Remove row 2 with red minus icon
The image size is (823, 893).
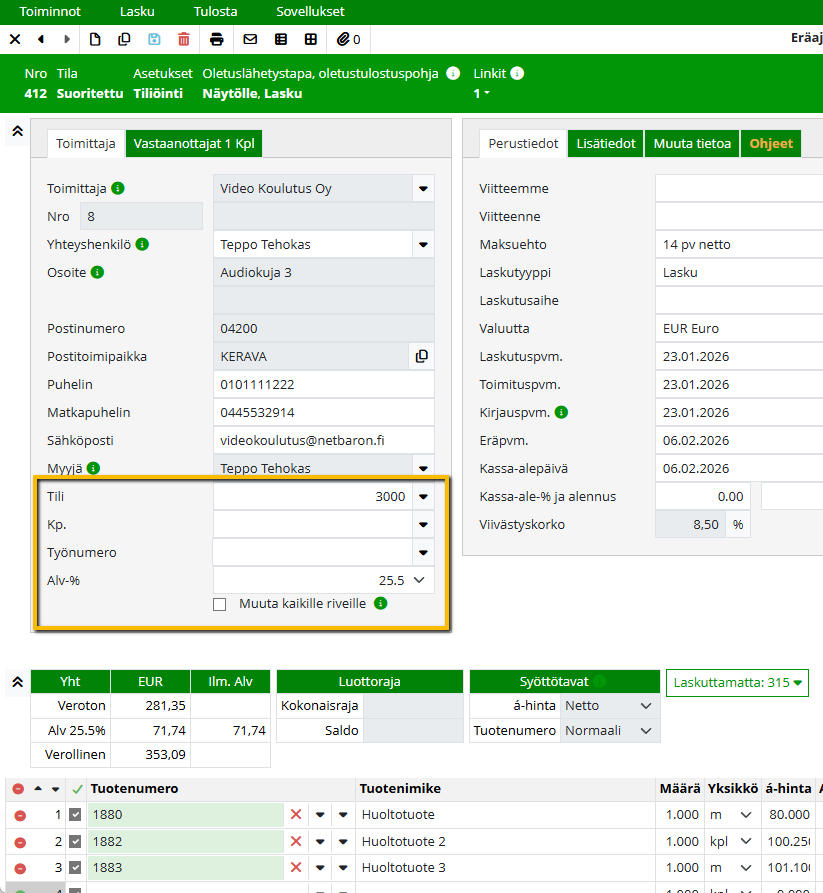pos(20,842)
